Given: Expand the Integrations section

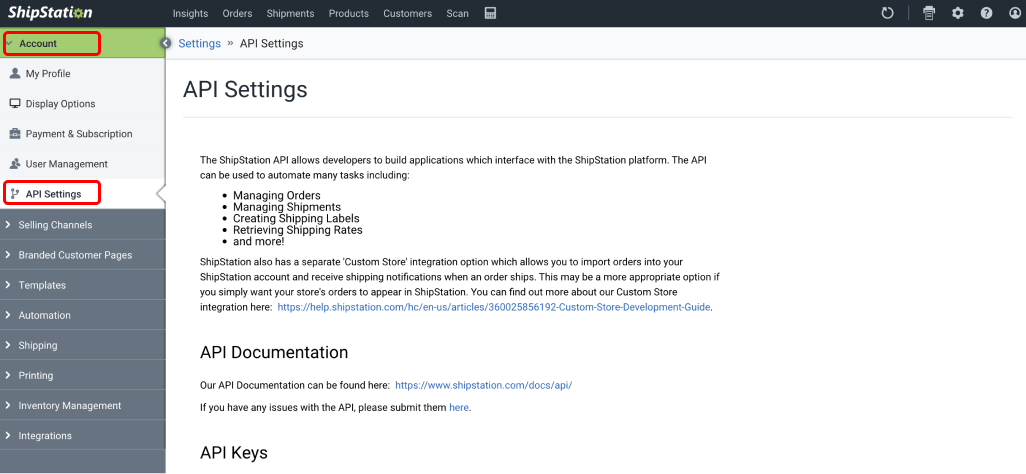Looking at the screenshot, I should point(82,435).
